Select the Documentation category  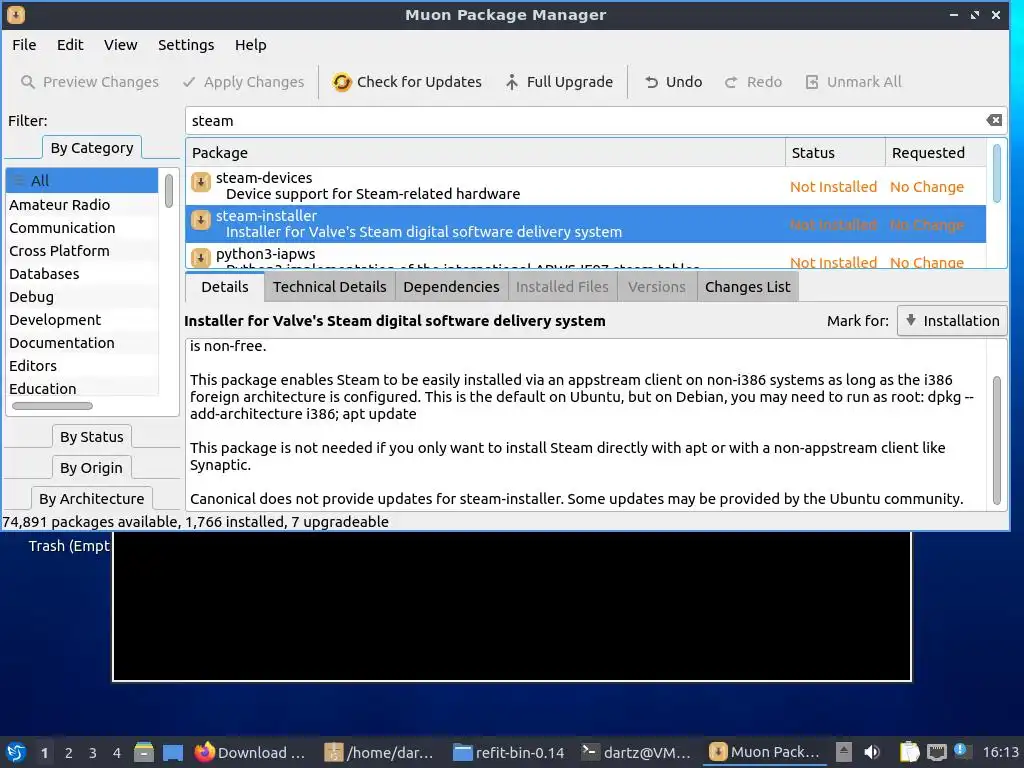click(82, 343)
